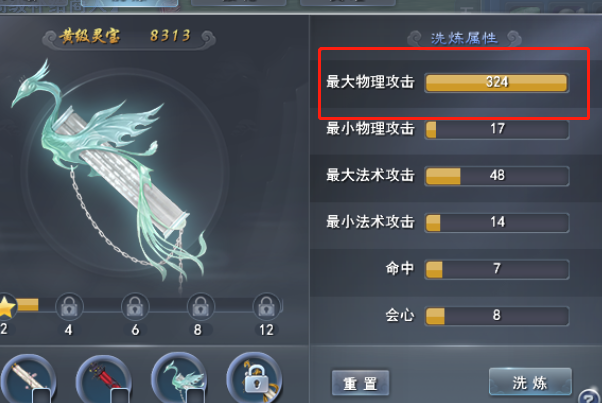Click the lock icon above level 4

tap(69, 307)
